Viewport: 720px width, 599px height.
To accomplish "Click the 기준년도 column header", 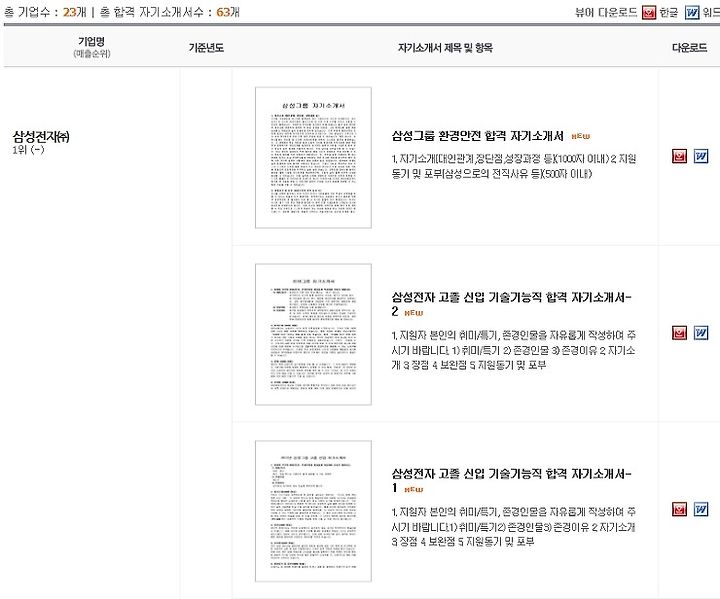I will pos(206,48).
